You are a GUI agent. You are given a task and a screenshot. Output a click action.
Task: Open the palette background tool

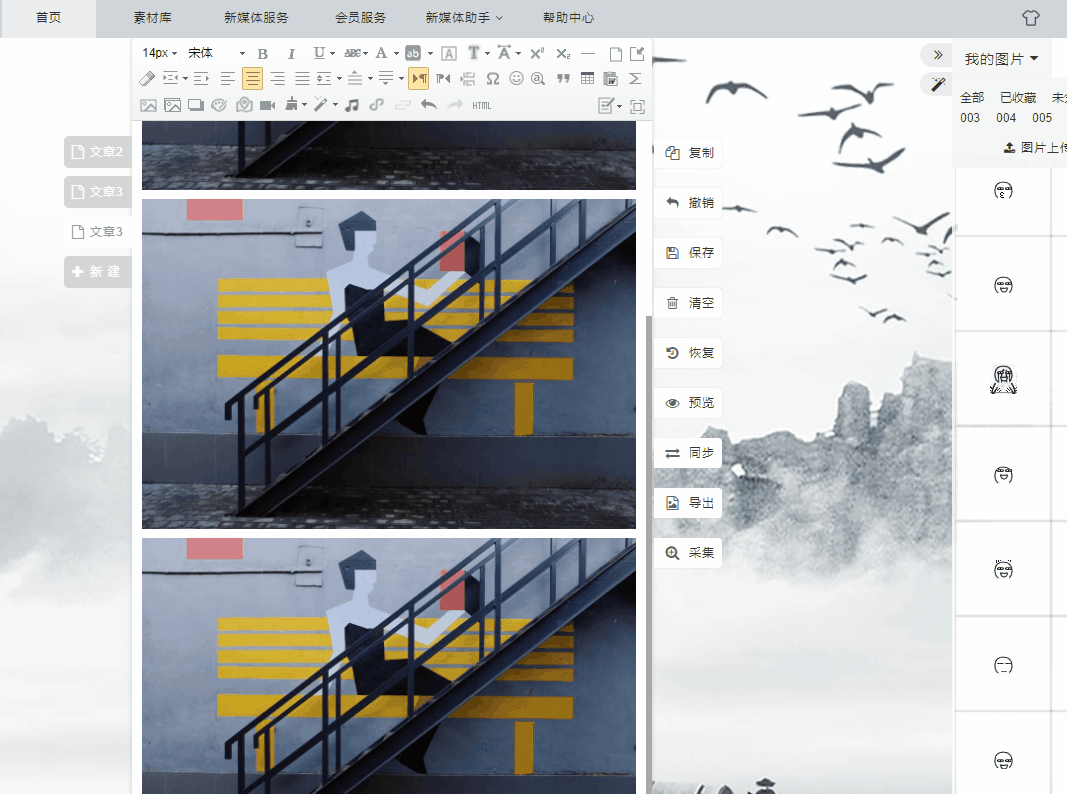pos(219,105)
